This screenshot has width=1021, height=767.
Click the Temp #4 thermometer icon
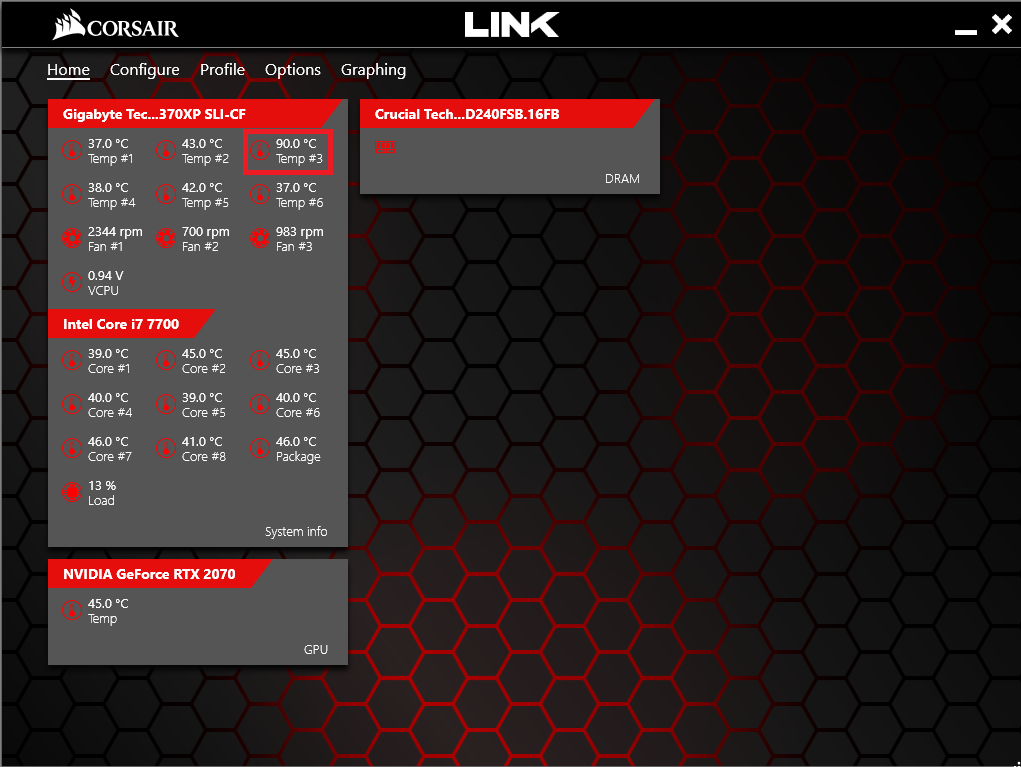tap(72, 195)
